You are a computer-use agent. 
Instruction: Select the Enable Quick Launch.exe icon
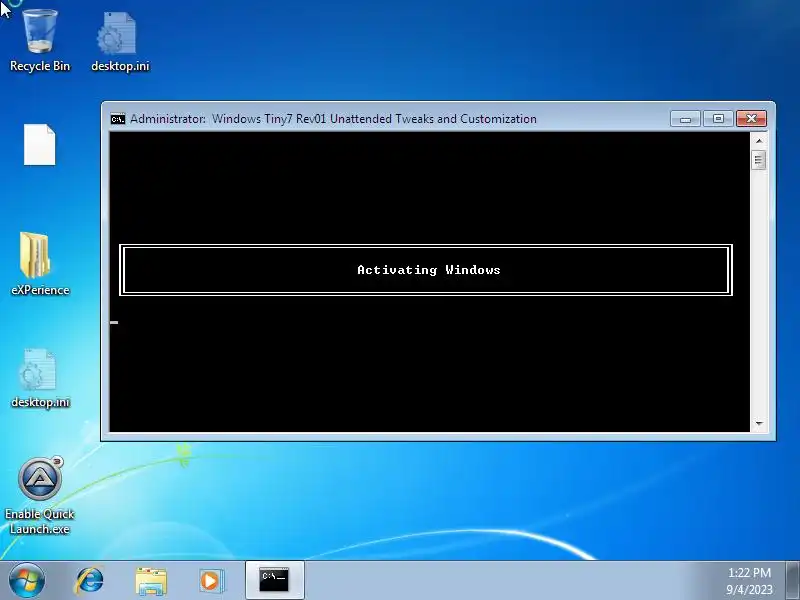(x=40, y=495)
